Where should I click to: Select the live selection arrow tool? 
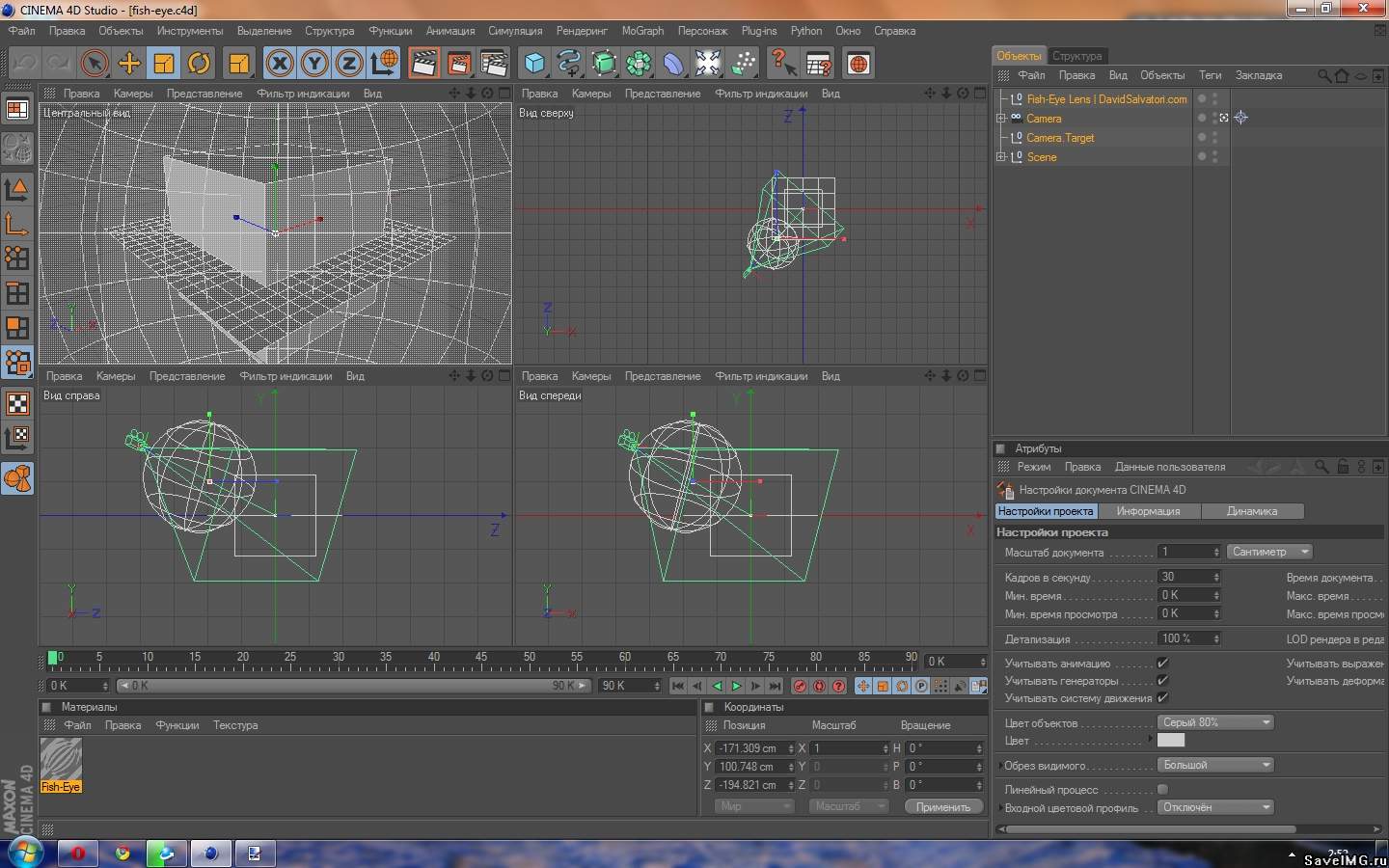click(94, 64)
